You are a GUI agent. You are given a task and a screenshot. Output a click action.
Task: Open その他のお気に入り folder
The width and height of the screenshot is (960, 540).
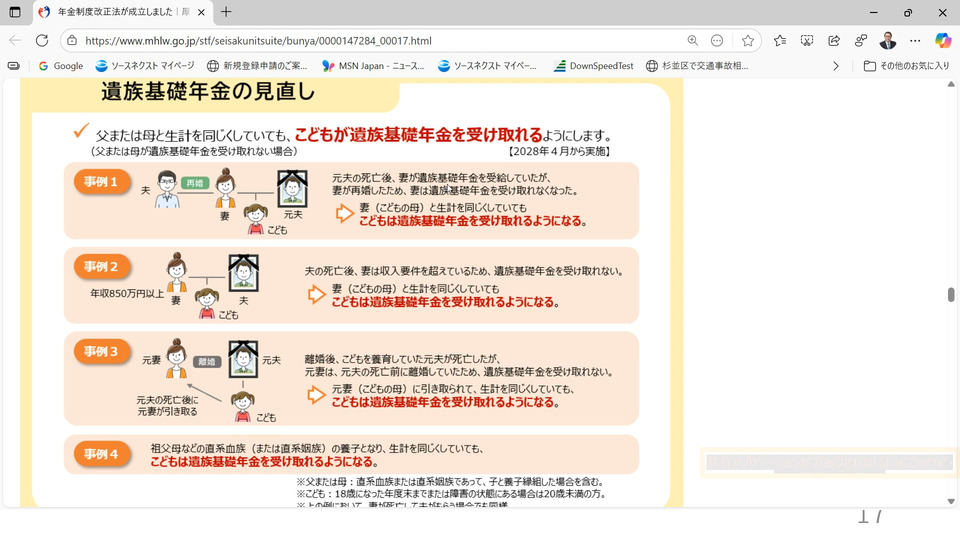[x=906, y=66]
